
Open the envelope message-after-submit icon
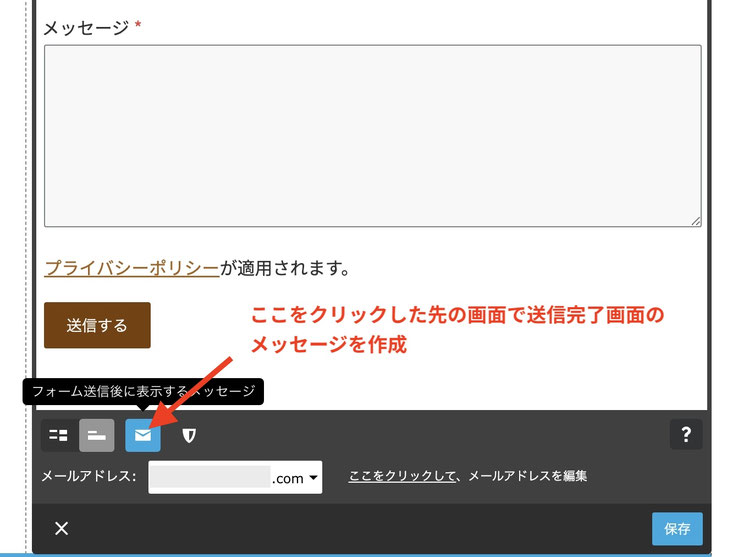click(x=143, y=436)
